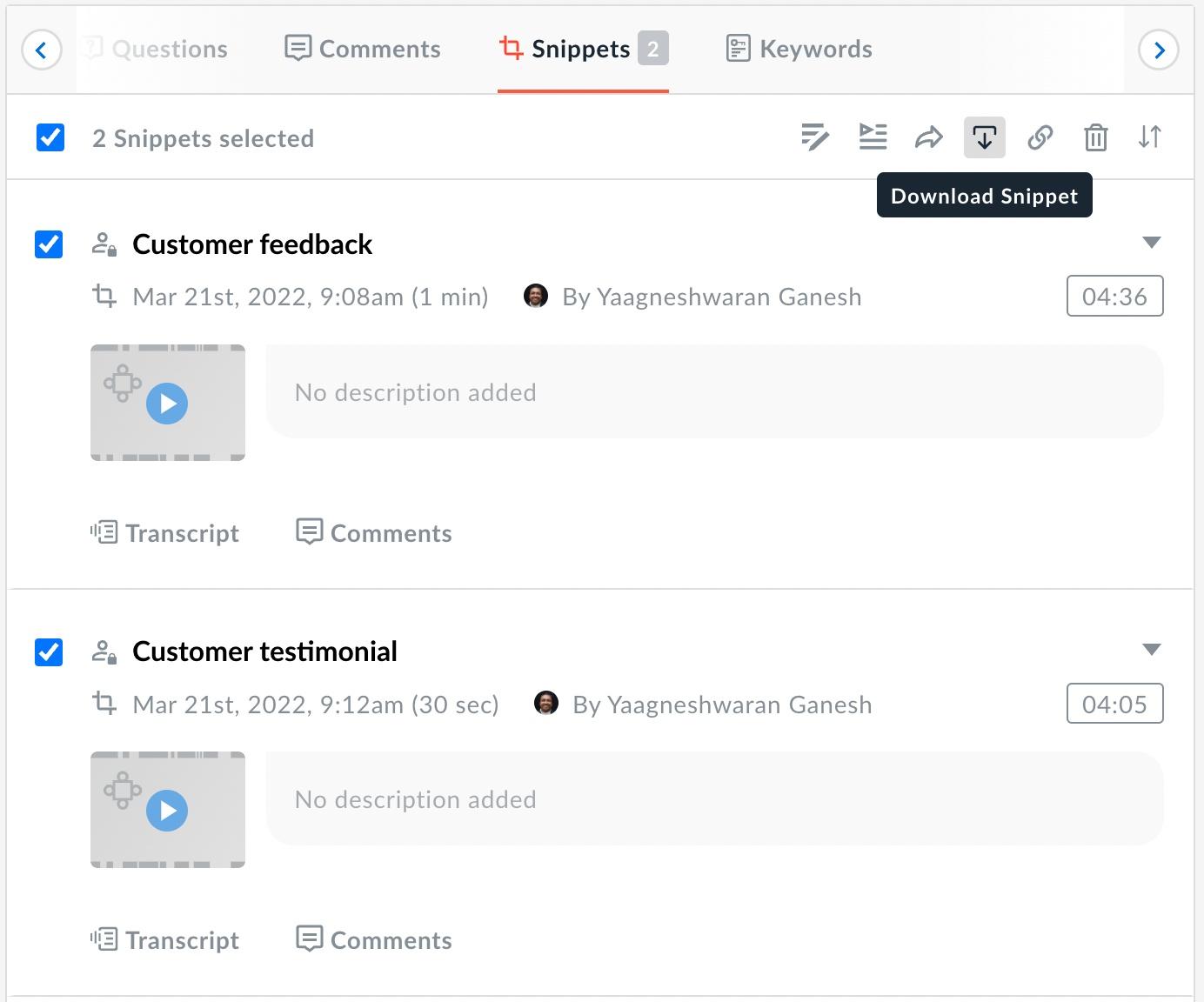Click author name on Customer feedback snippet
This screenshot has width=1204, height=1002.
tap(712, 297)
